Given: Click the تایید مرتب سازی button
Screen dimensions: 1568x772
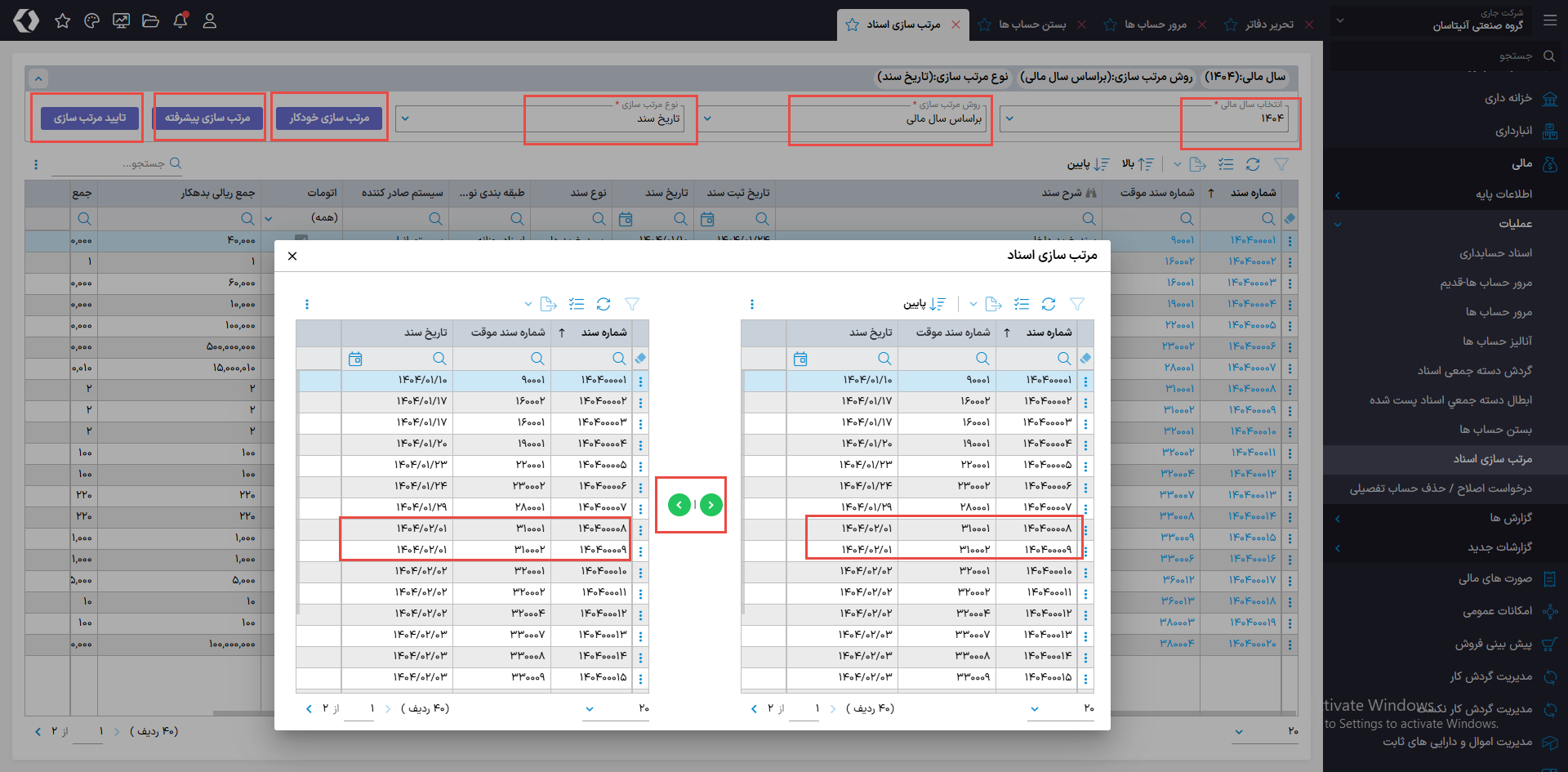Looking at the screenshot, I should (90, 118).
